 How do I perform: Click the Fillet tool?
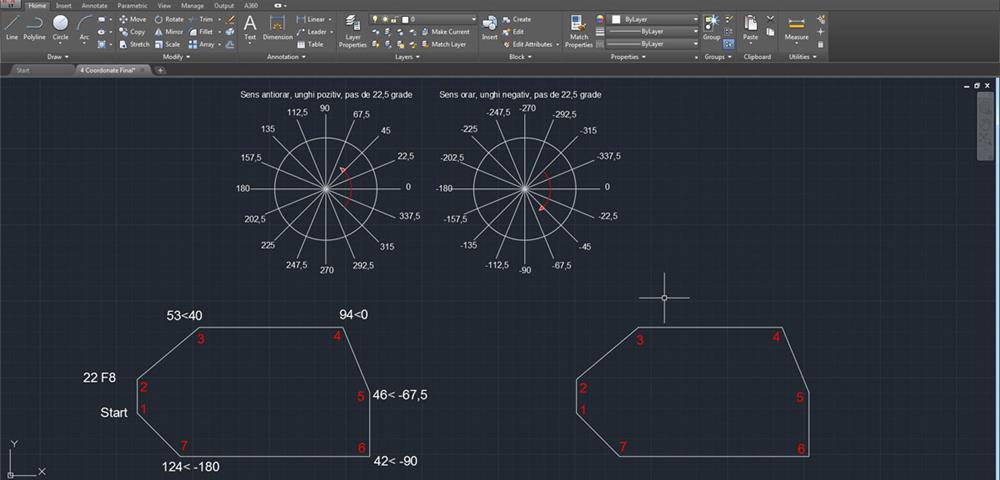201,32
